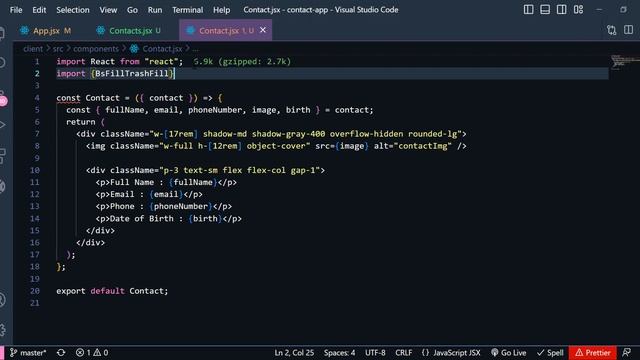The height and width of the screenshot is (360, 640).
Task: Toggle the Spell checker in status bar
Action: point(550,353)
